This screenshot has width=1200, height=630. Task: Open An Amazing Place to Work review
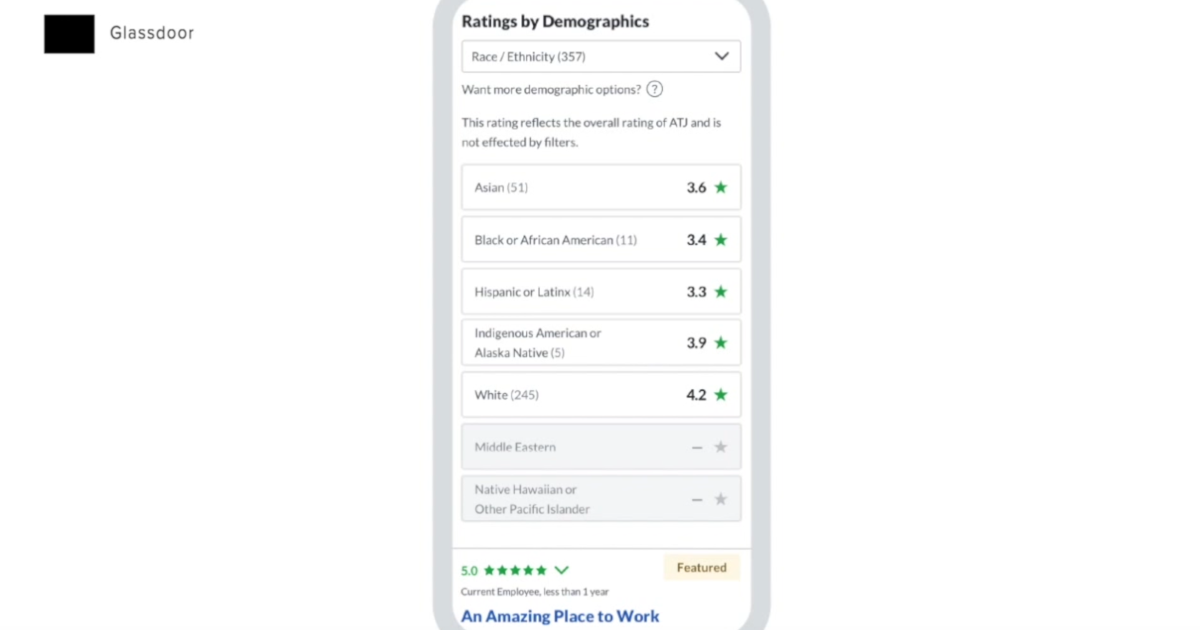(x=560, y=616)
